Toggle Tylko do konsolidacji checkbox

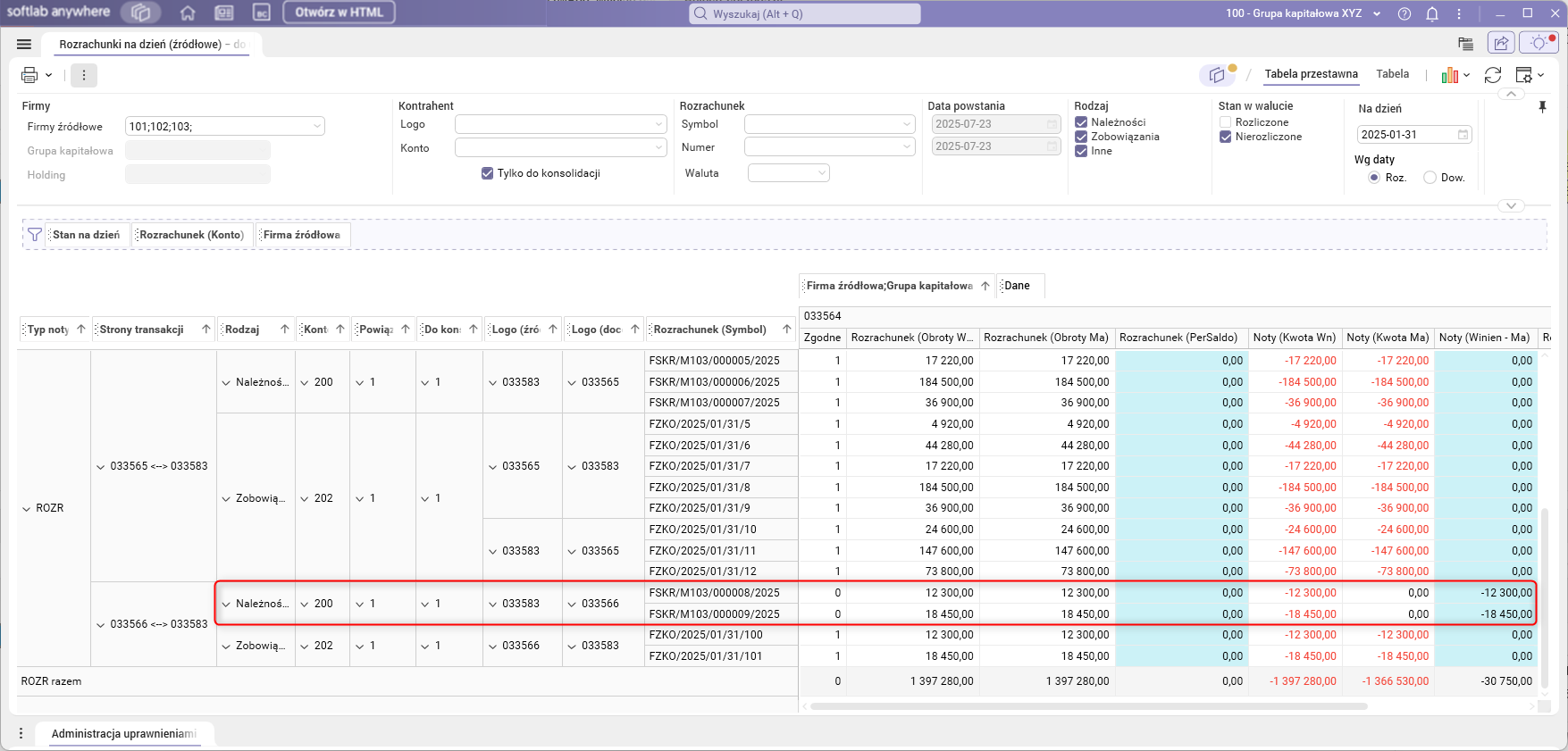click(487, 173)
